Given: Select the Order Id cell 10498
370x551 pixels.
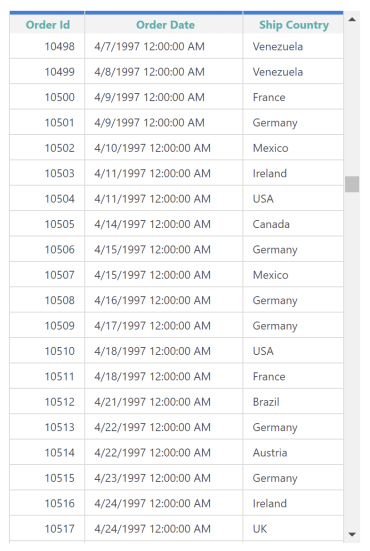Looking at the screenshot, I should [47, 46].
